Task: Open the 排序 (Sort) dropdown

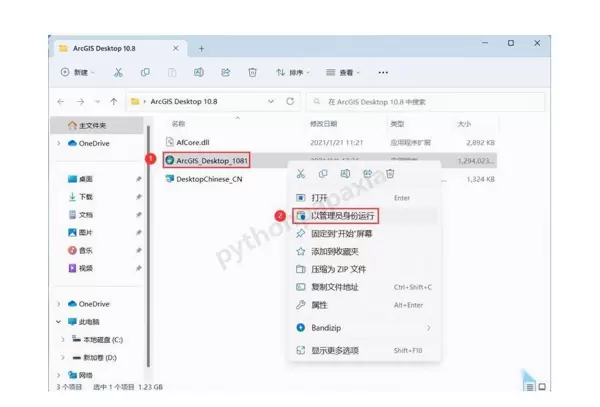Action: pyautogui.click(x=295, y=72)
